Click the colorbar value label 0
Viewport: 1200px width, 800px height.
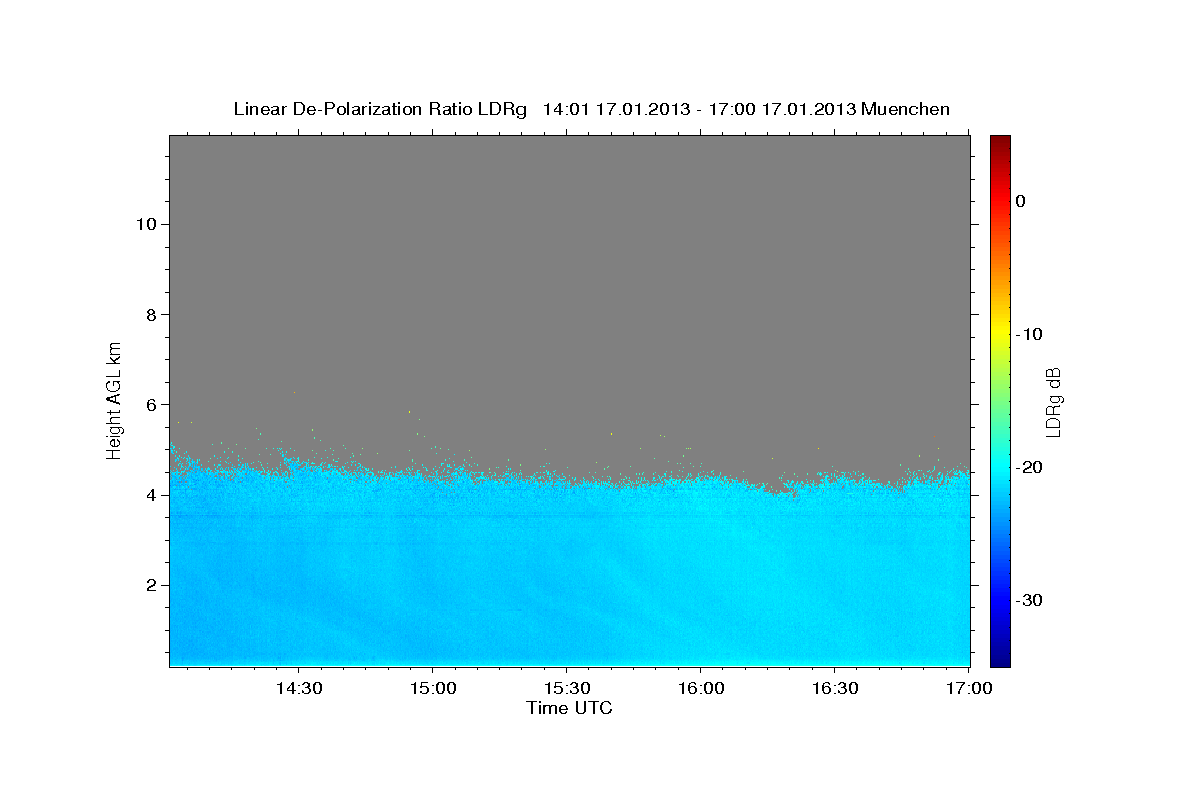tap(1020, 201)
